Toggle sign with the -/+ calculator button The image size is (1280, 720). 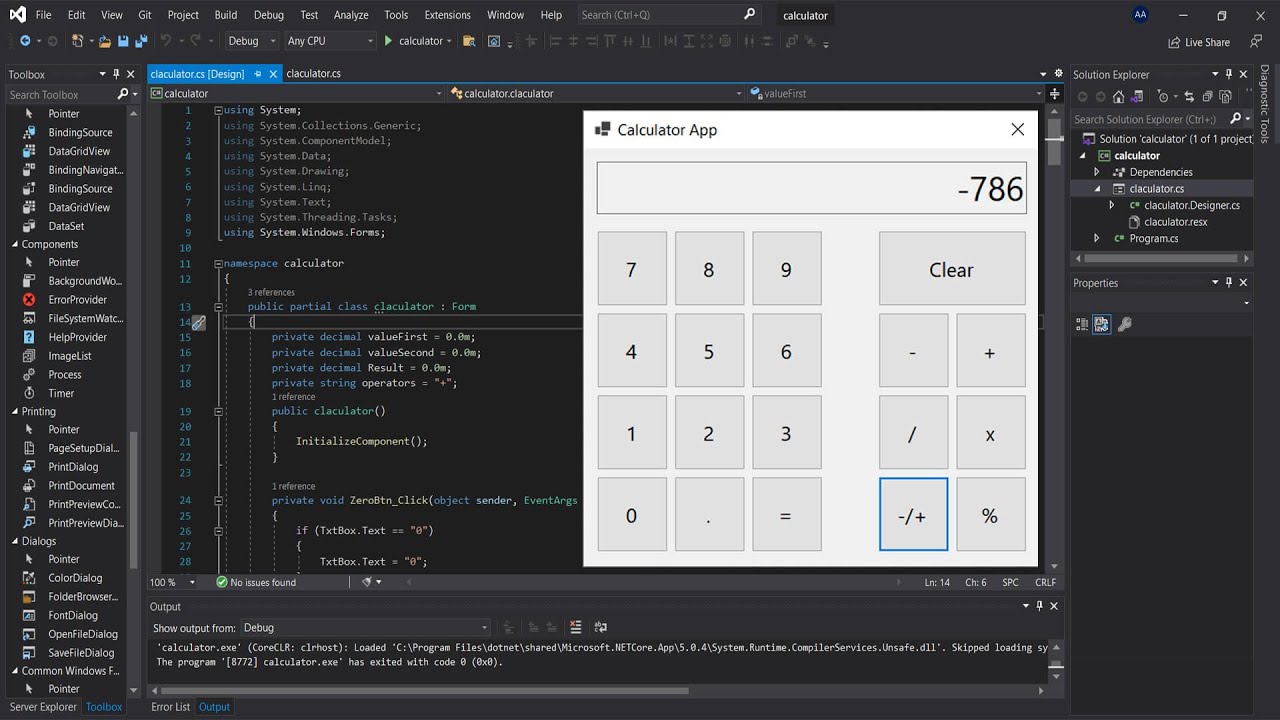[x=913, y=514]
